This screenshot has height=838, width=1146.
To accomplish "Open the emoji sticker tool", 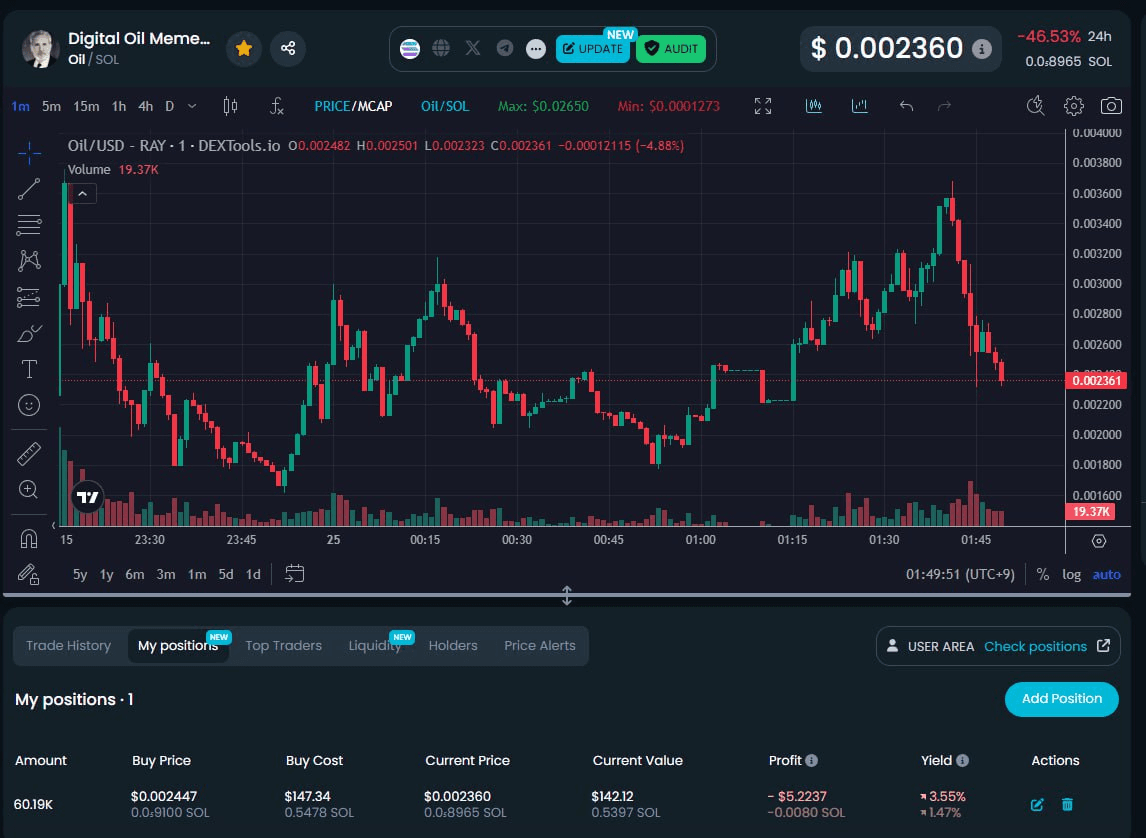I will click(x=29, y=405).
